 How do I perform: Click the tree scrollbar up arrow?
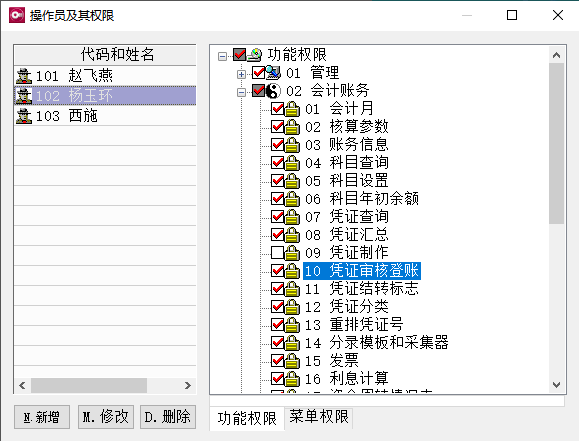tap(556, 55)
